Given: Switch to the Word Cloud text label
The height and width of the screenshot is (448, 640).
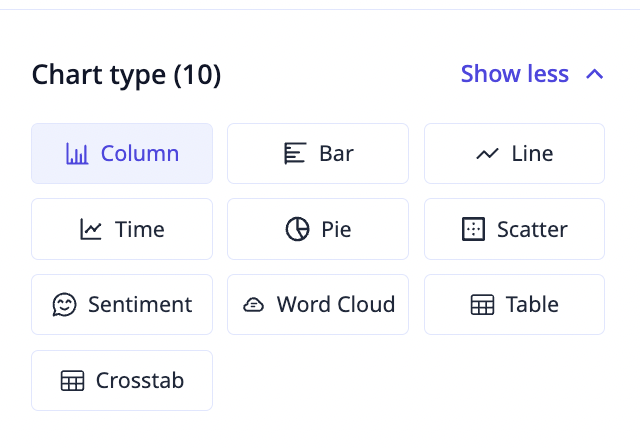Looking at the screenshot, I should (336, 304).
